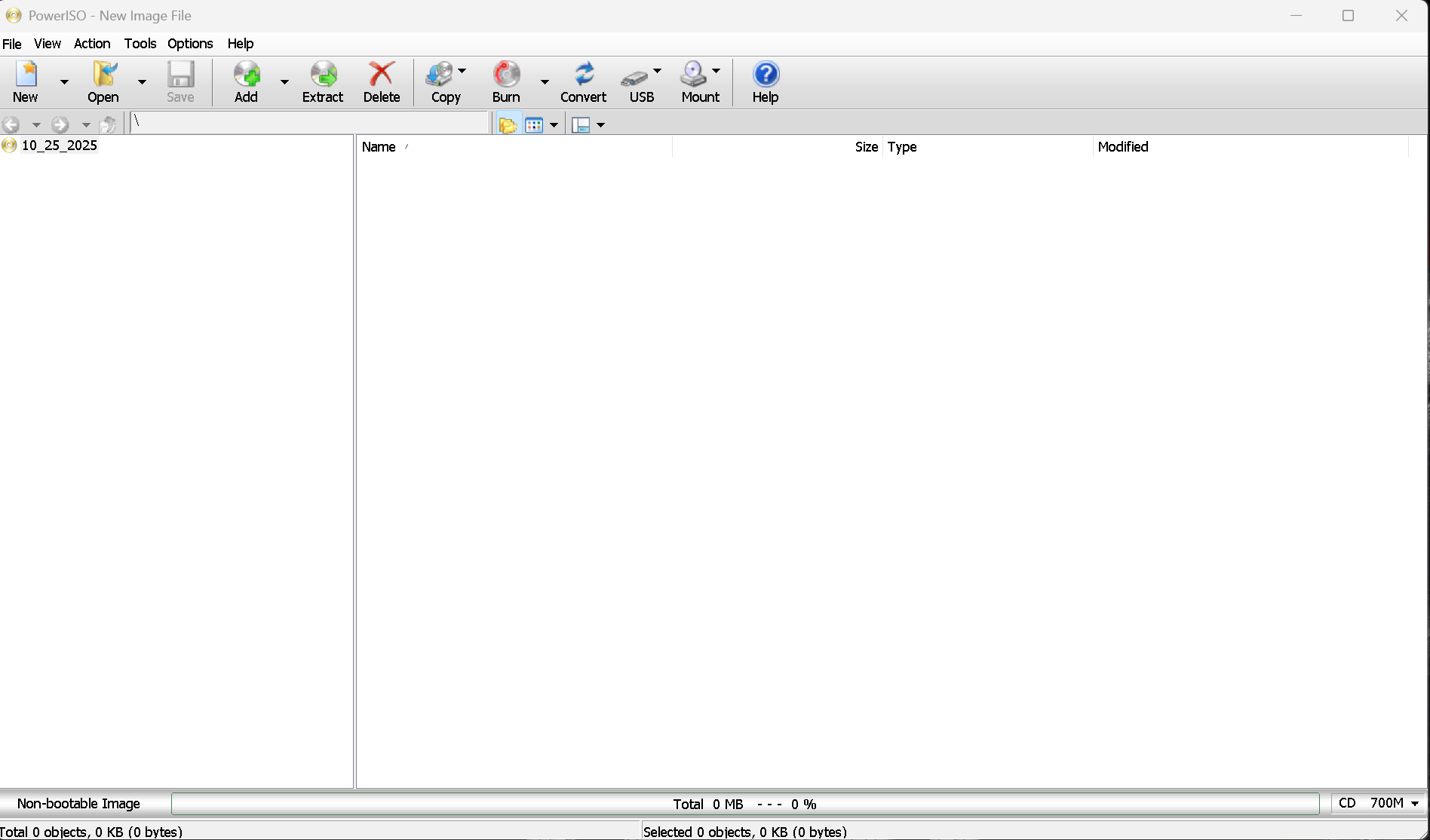1430x840 pixels.
Task: Click the Copy disc toolbar icon
Action: (x=440, y=74)
